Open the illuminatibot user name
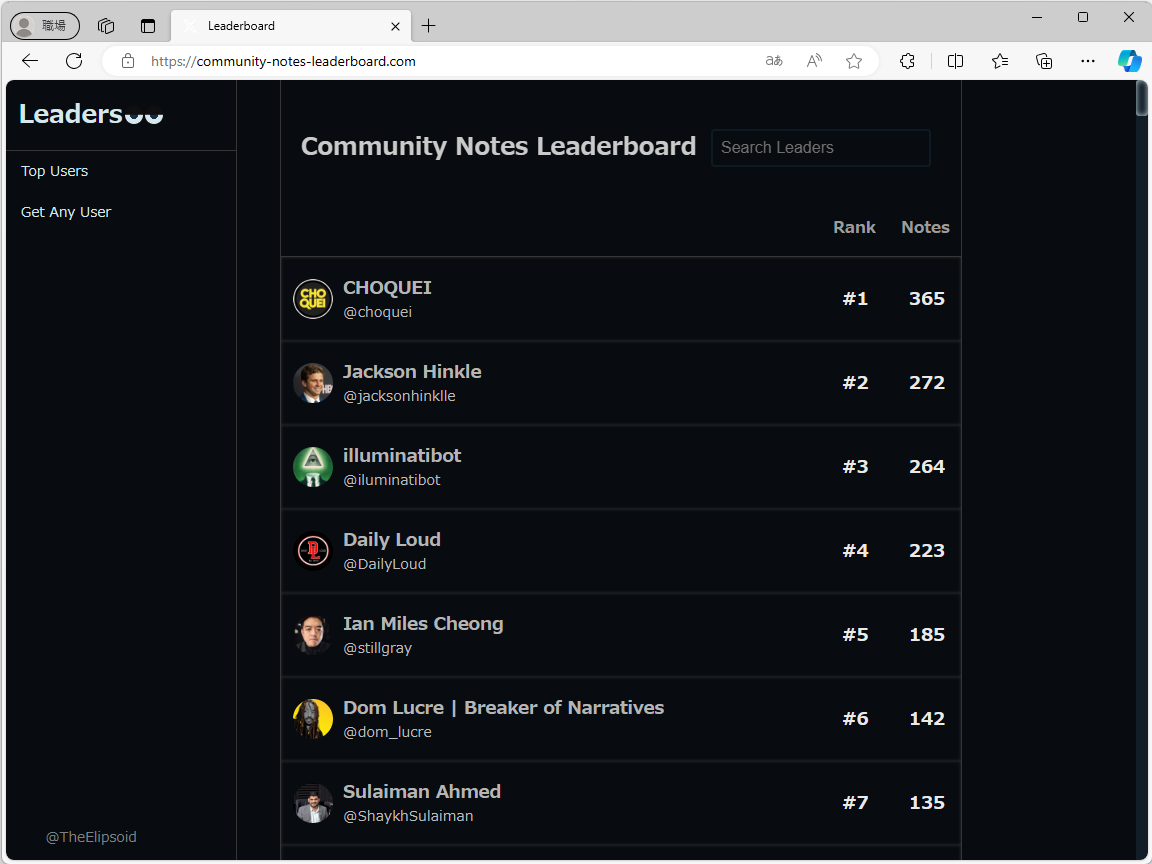Viewport: 1152px width, 864px height. [x=402, y=456]
